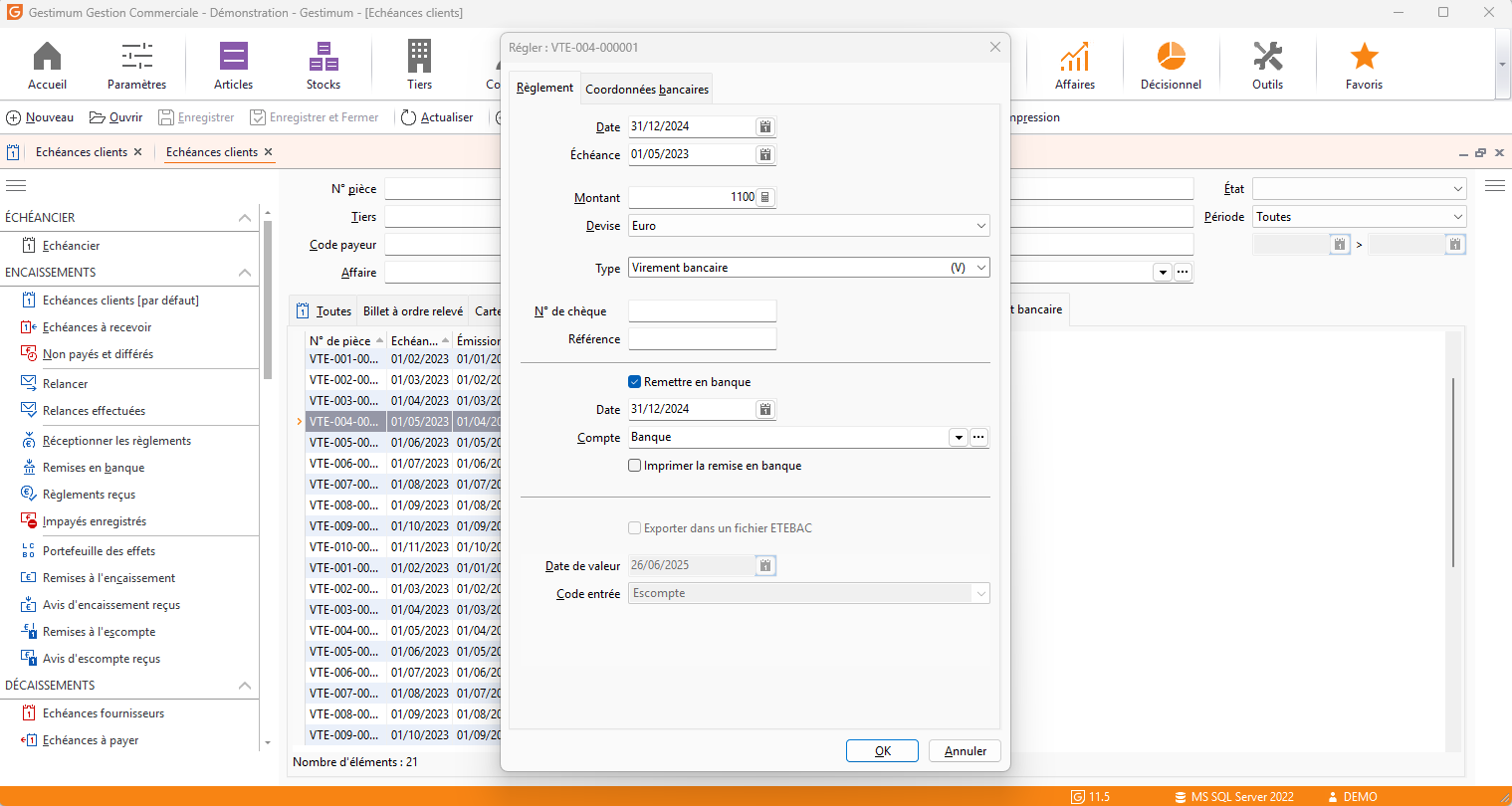Open the Favoris star icon
This screenshot has height=806, width=1512.
click(1364, 66)
